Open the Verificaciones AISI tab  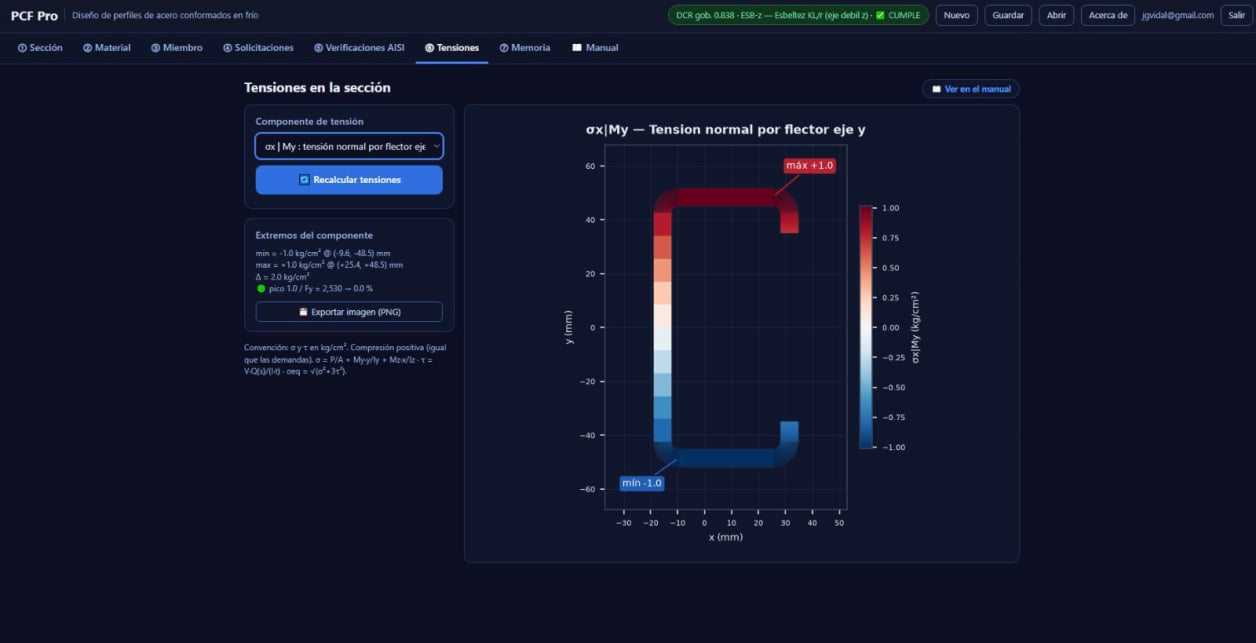click(x=359, y=48)
